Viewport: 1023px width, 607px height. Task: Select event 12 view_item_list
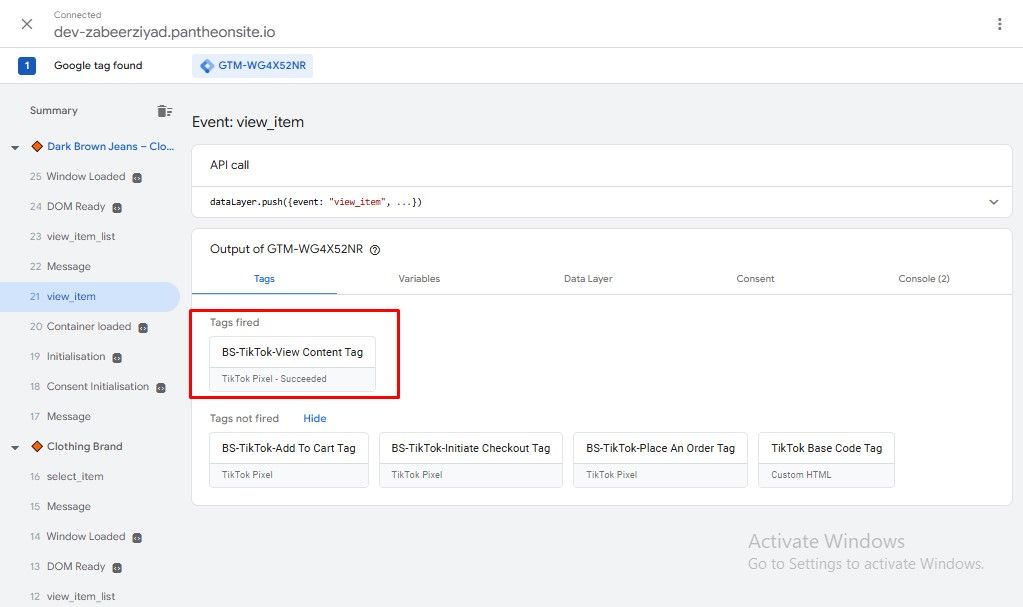[72, 597]
